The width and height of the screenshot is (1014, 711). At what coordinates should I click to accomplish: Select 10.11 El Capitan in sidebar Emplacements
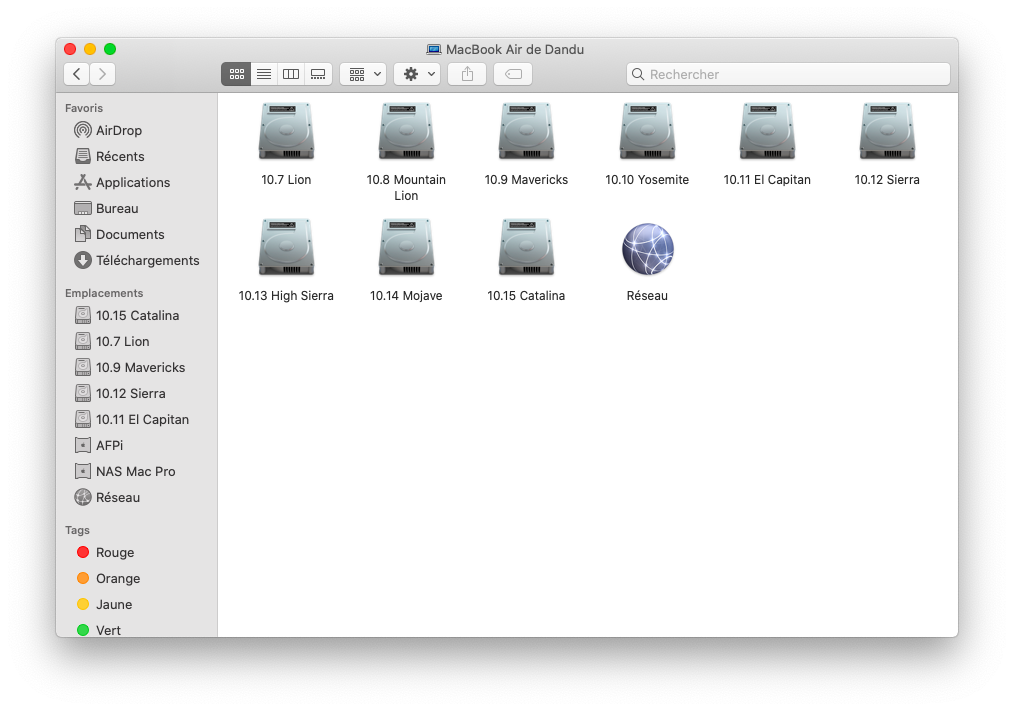(131, 419)
